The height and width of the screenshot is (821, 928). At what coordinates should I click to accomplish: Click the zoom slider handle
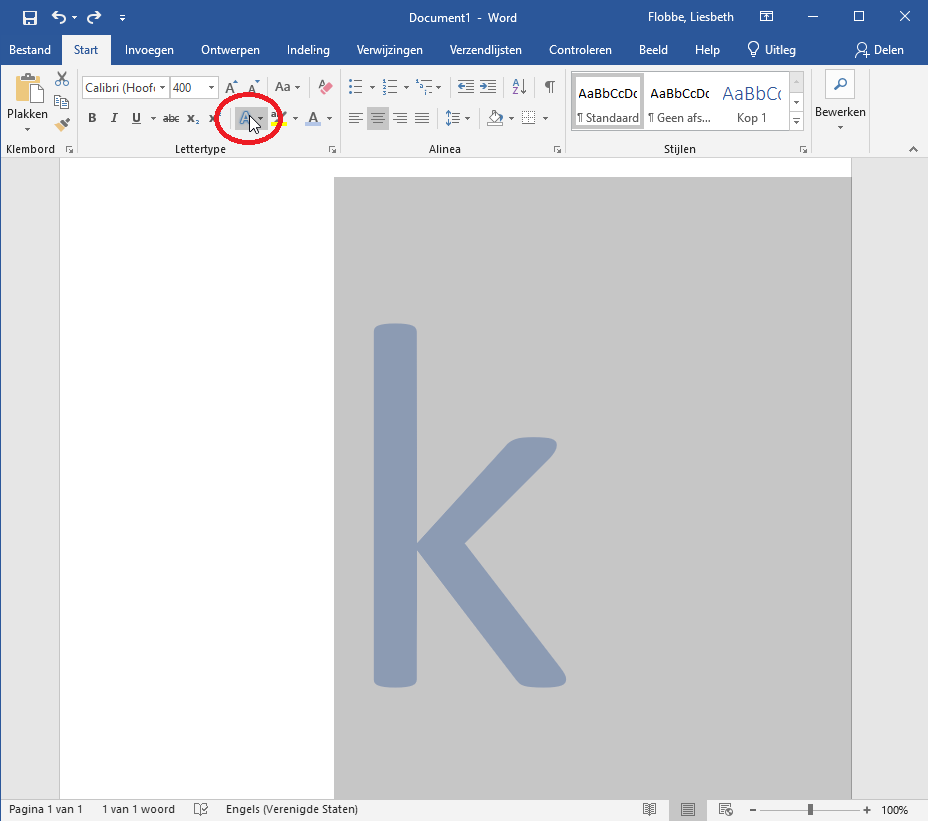coord(810,810)
